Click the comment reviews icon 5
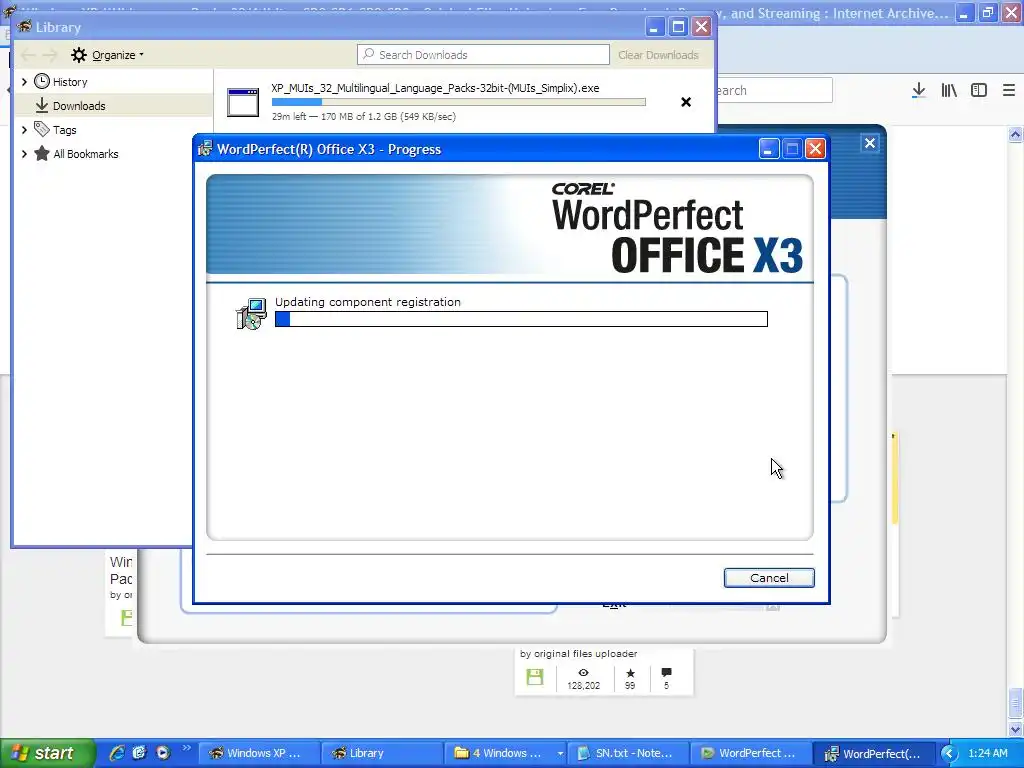Viewport: 1024px width, 768px height. 666,673
